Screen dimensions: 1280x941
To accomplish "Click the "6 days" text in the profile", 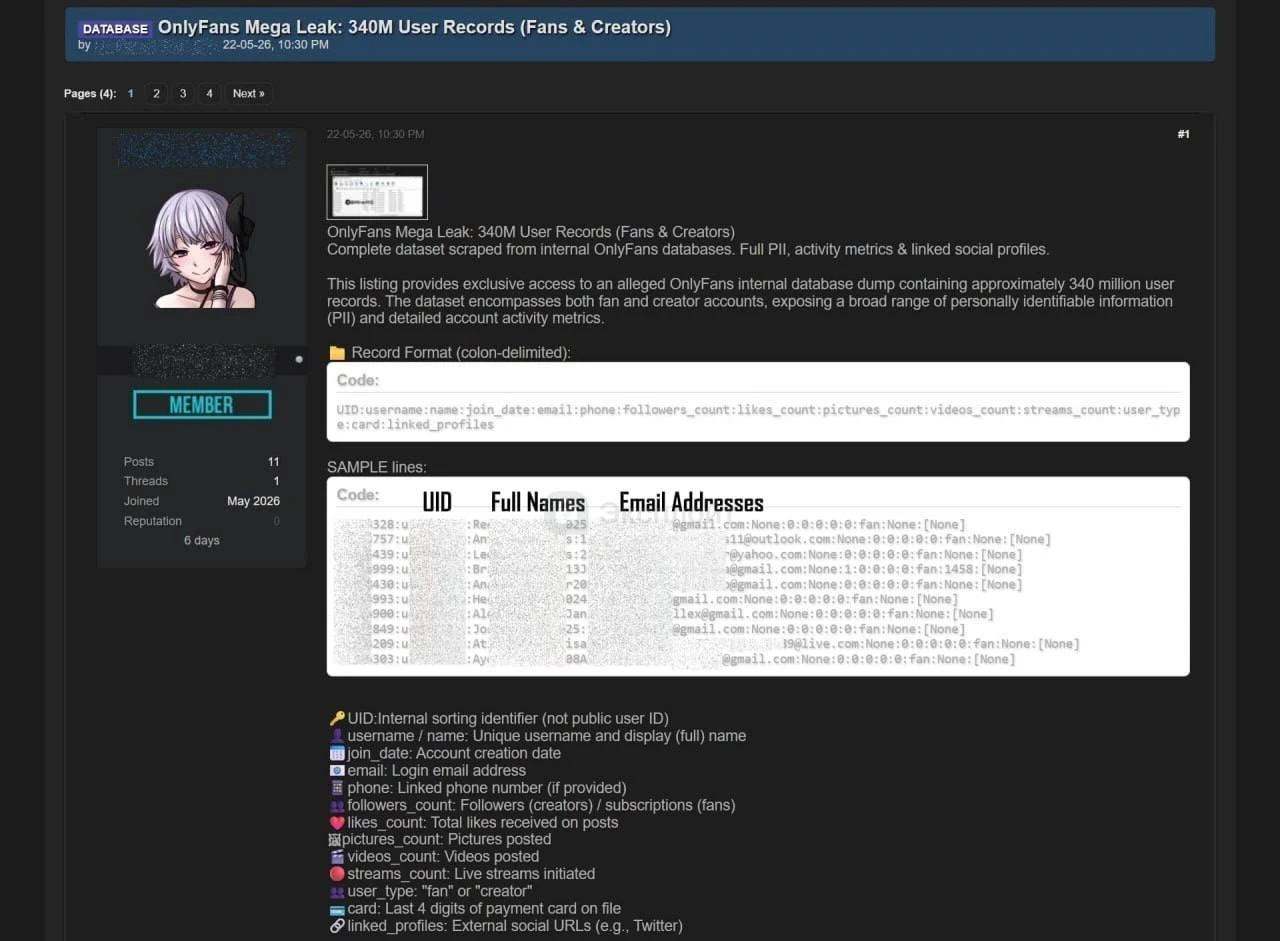I will pos(201,541).
